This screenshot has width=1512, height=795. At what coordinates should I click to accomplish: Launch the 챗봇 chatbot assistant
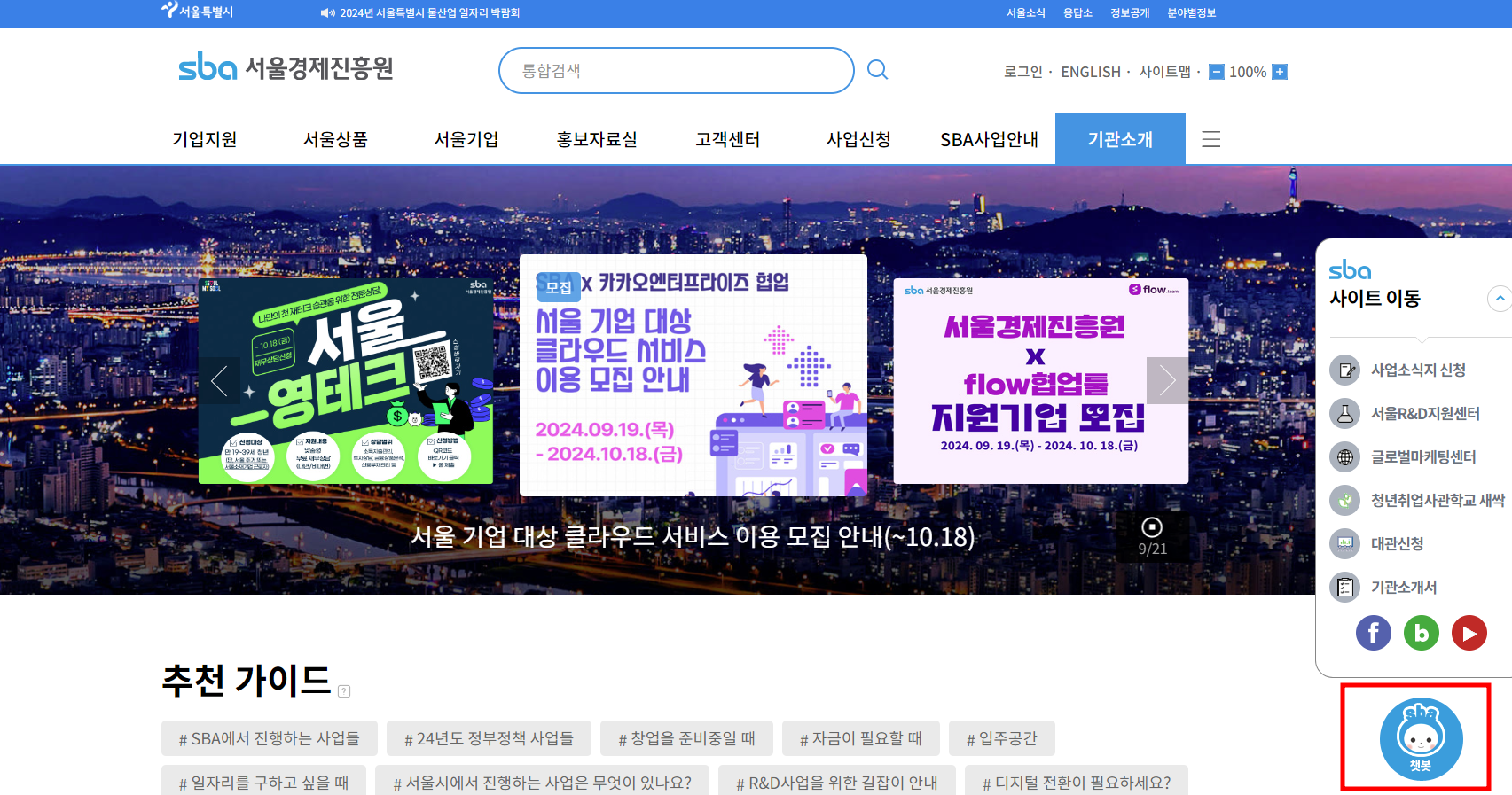coord(1421,738)
